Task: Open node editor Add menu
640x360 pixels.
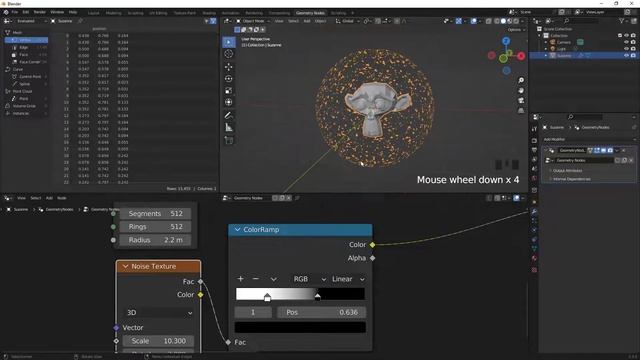Action: click(x=49, y=198)
